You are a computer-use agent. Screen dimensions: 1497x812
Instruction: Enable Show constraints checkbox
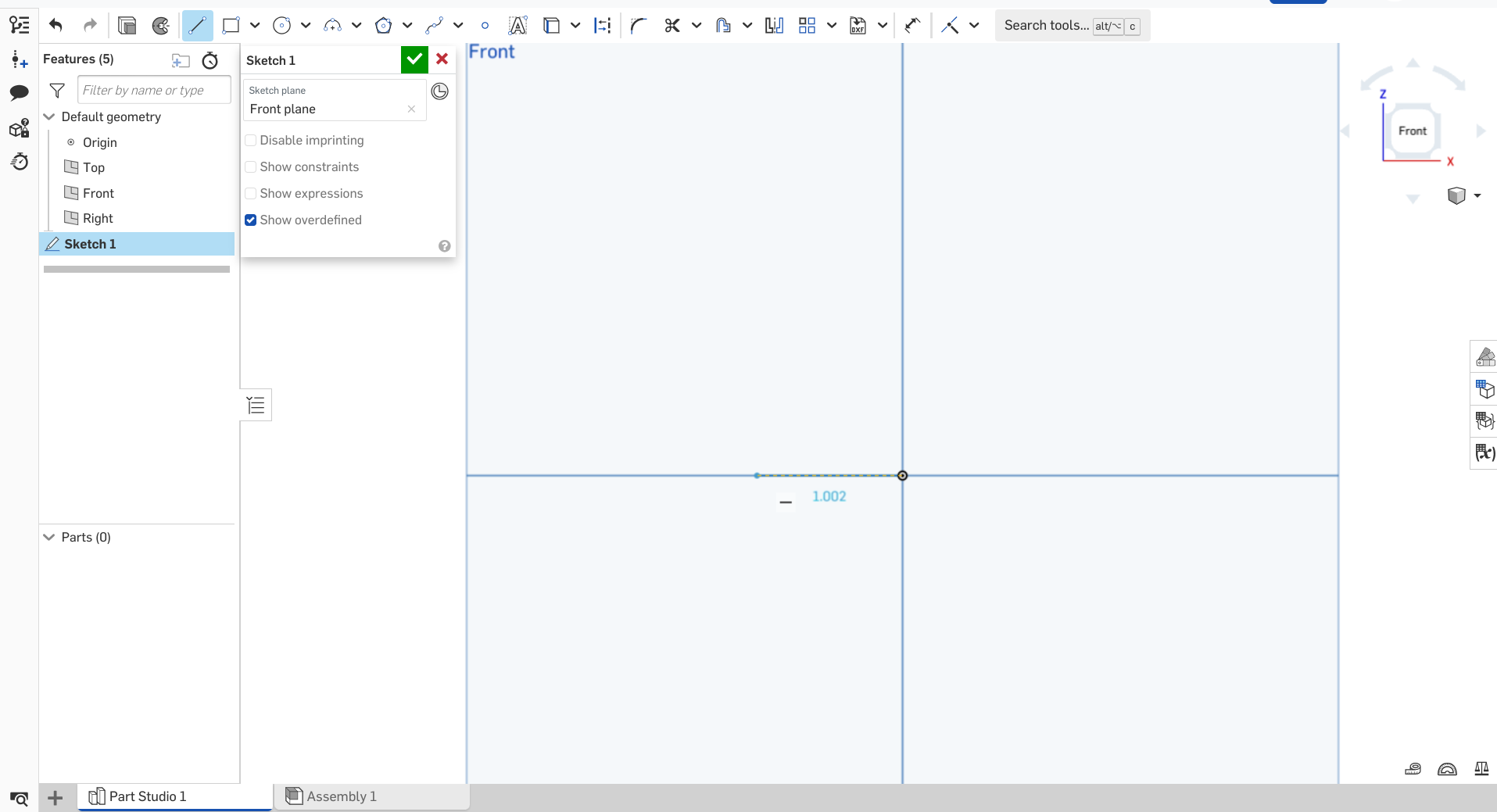click(x=251, y=167)
